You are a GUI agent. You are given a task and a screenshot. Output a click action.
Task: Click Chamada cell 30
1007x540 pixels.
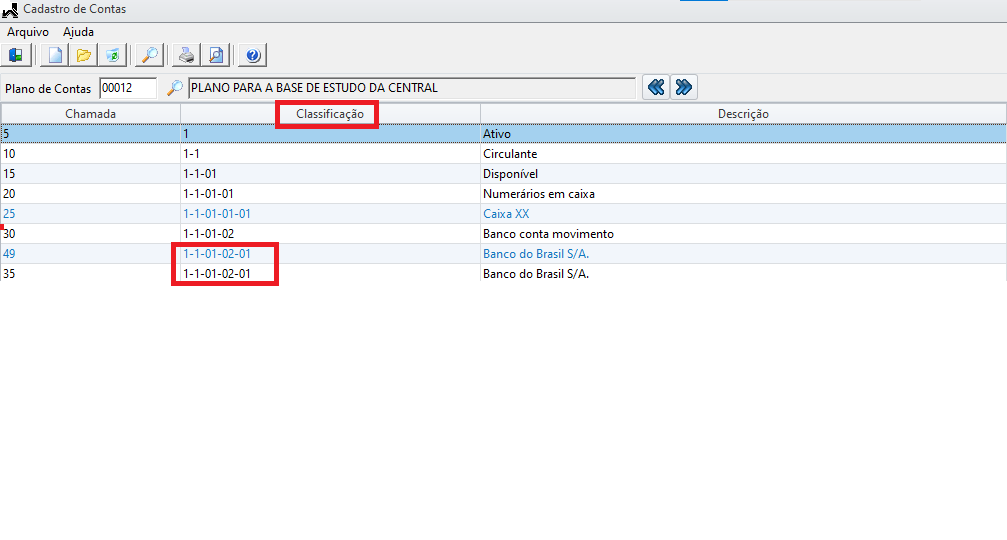(91, 234)
